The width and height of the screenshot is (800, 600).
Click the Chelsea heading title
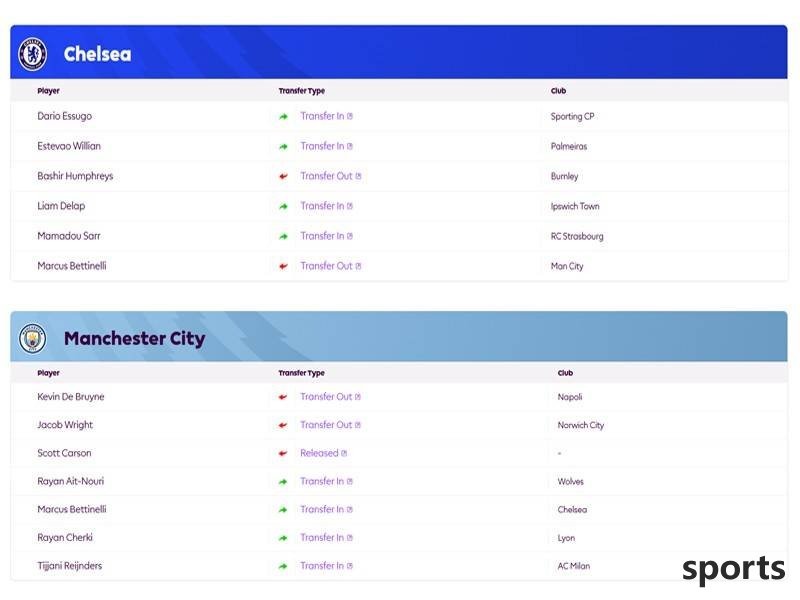pyautogui.click(x=97, y=54)
